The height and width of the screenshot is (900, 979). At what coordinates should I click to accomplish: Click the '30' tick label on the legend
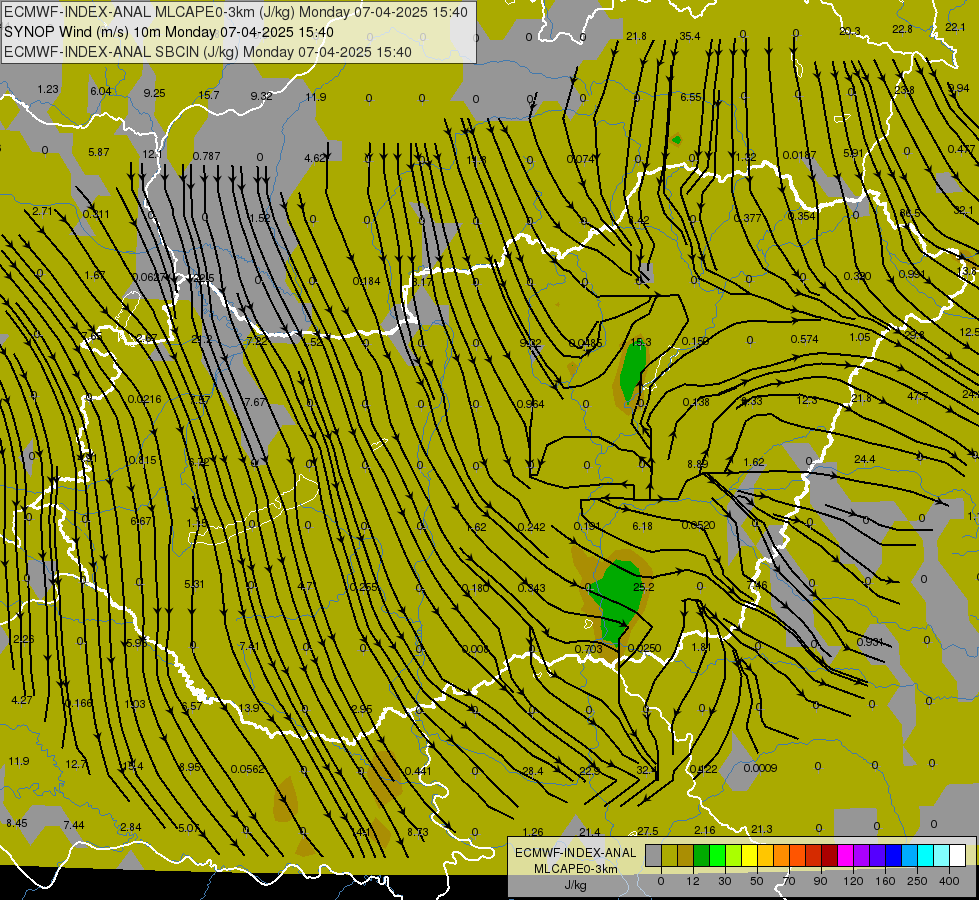725,881
